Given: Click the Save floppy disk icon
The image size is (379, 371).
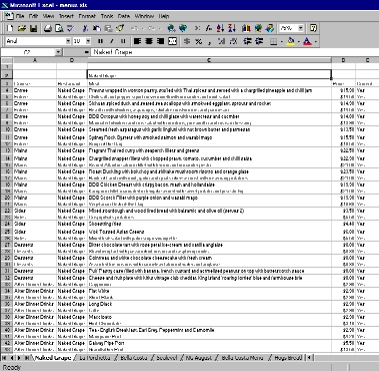Looking at the screenshot, I should [x=33, y=28].
